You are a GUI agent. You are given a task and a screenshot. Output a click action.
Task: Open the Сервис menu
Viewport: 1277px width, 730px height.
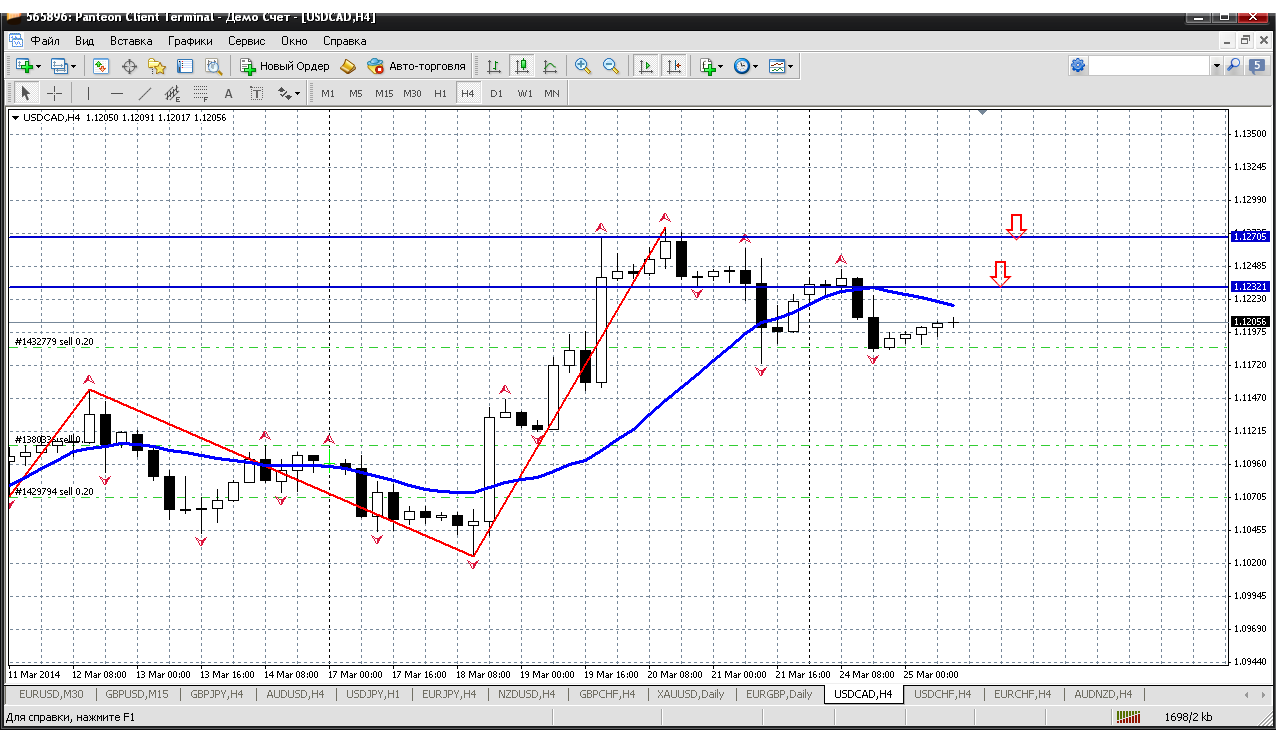pyautogui.click(x=246, y=41)
